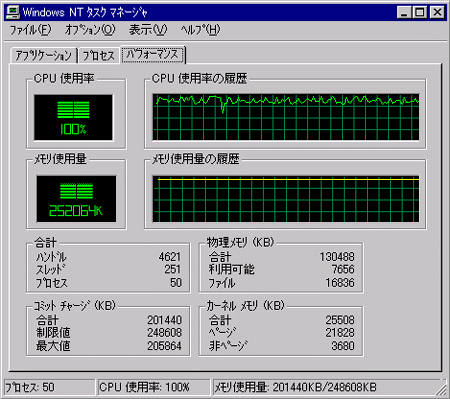This screenshot has width=450, height=399.
Task: Click the 制限値 value 248608
Action: [x=164, y=333]
